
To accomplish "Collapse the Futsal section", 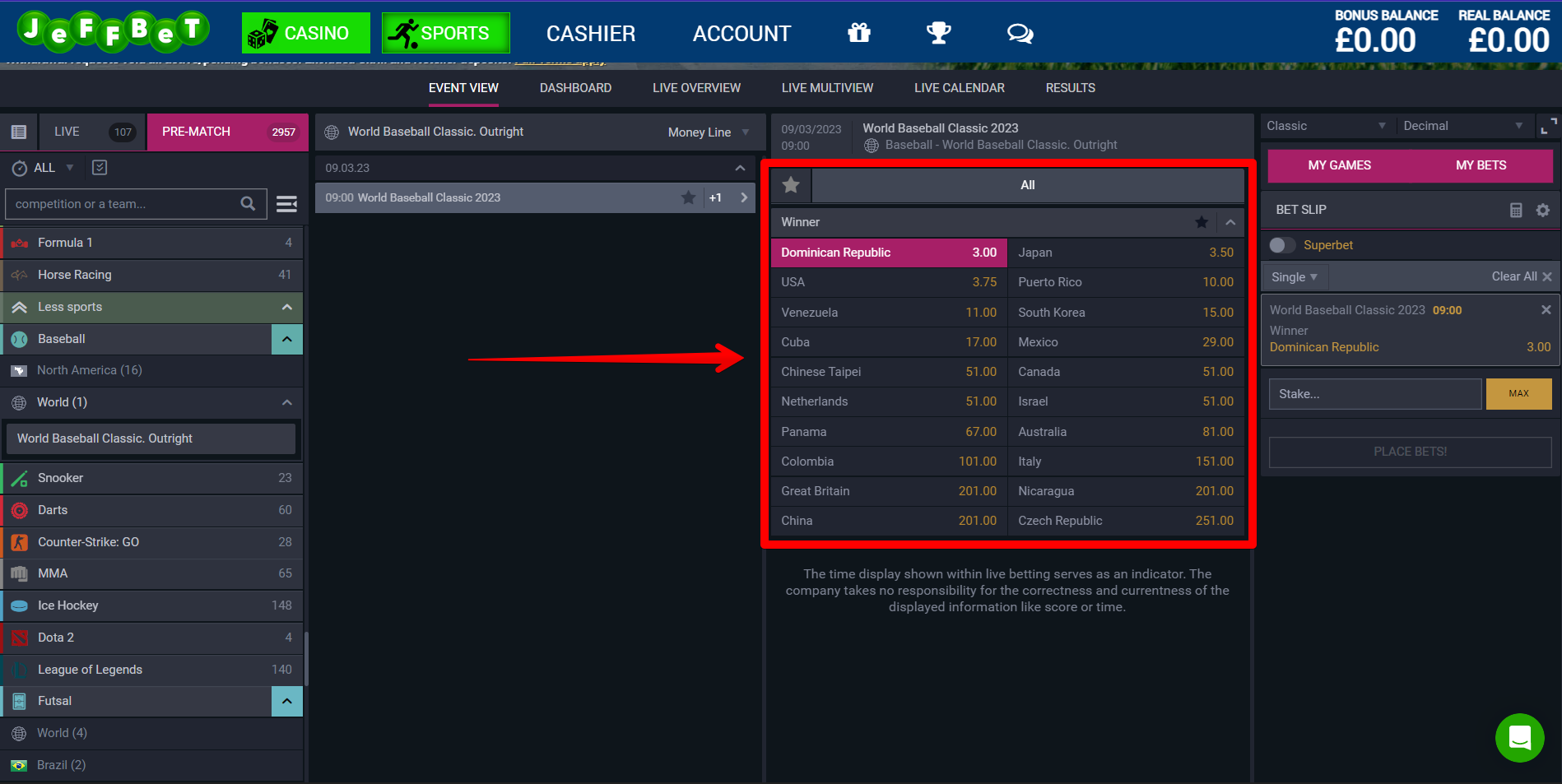I will pyautogui.click(x=287, y=702).
